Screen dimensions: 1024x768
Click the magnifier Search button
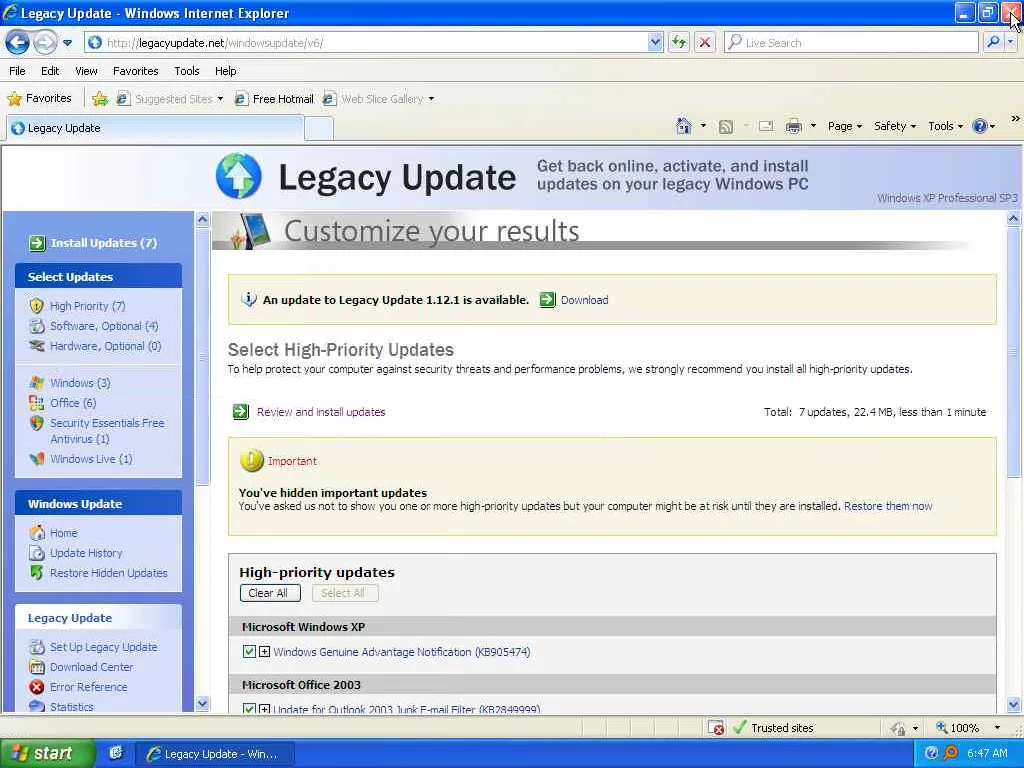[x=993, y=42]
